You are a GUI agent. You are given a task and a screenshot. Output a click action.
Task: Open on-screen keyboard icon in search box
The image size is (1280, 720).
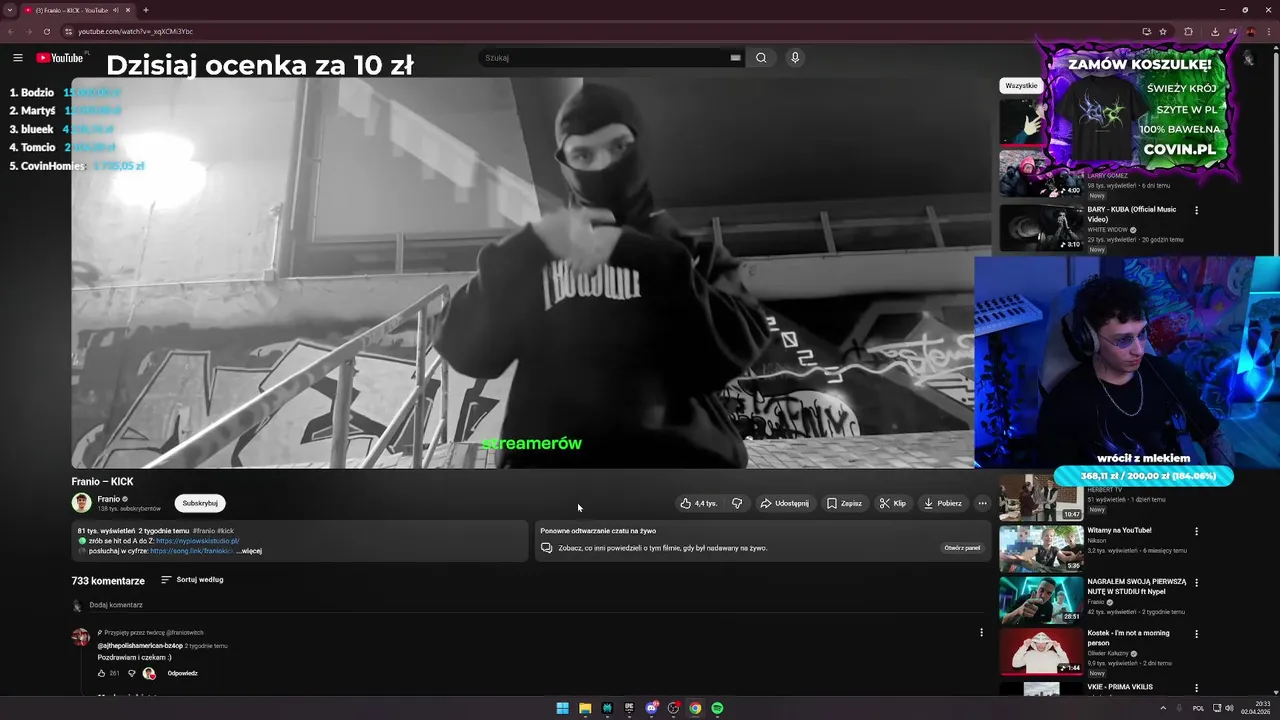coord(735,58)
